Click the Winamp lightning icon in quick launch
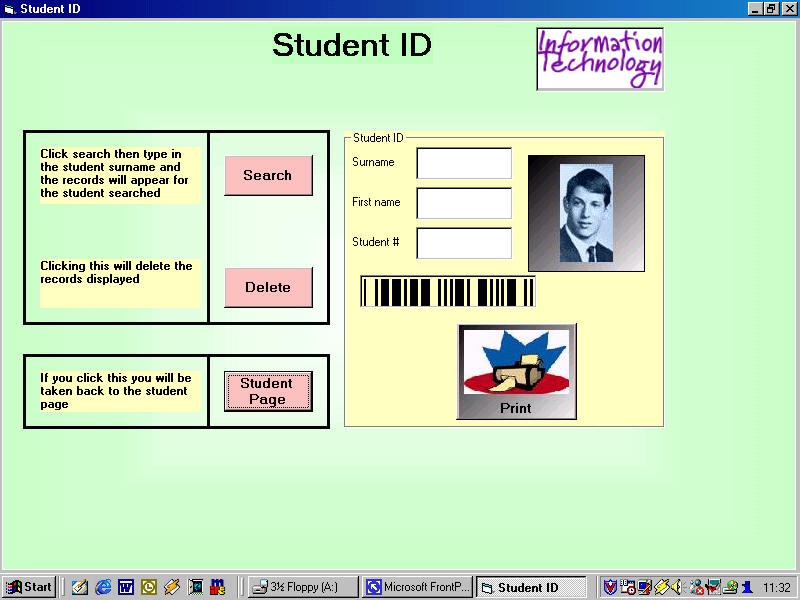 pos(171,587)
